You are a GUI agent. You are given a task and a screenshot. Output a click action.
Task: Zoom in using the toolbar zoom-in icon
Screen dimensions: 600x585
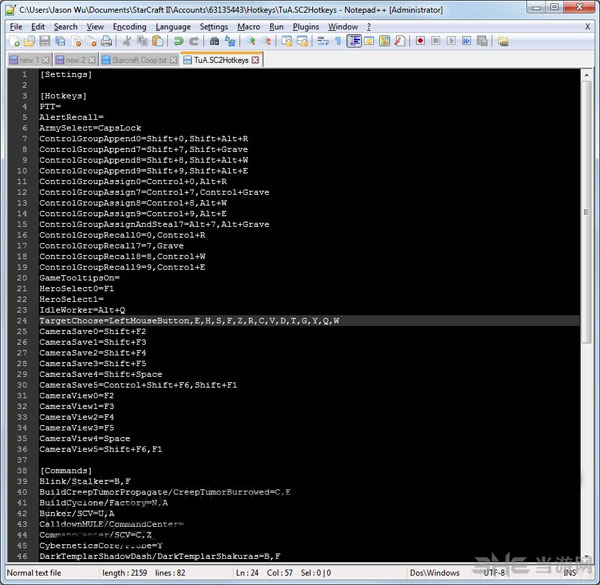tap(251, 41)
